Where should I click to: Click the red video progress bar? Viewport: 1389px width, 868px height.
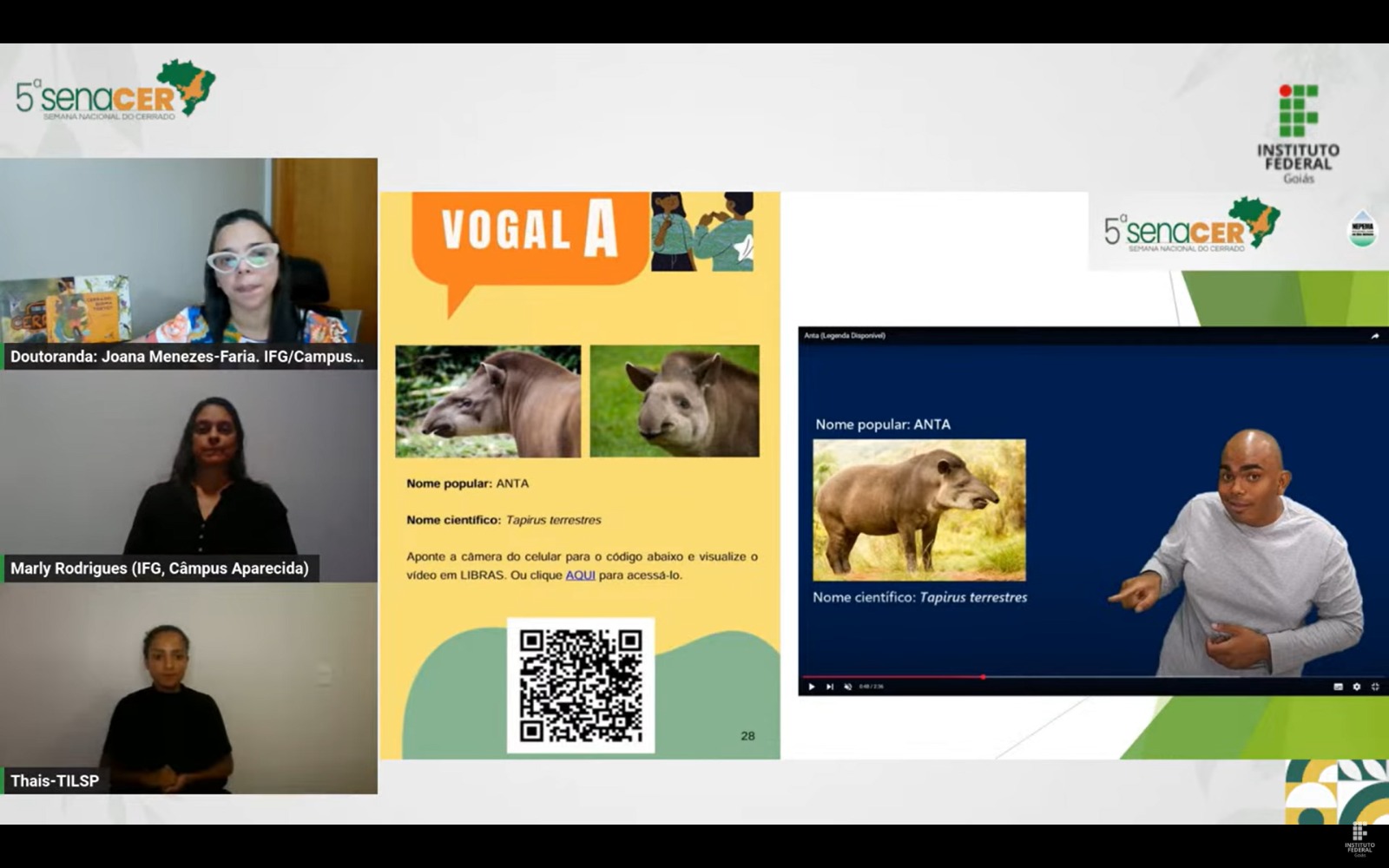click(894, 676)
